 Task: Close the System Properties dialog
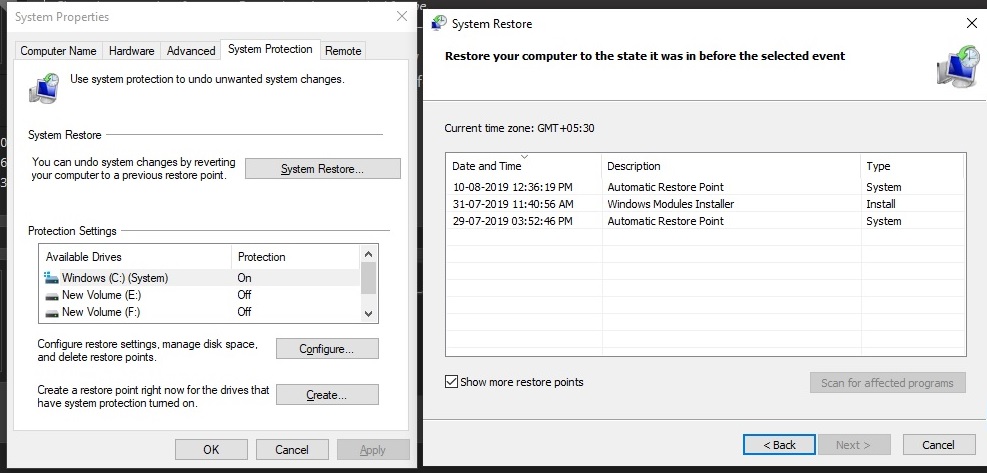pos(401,17)
